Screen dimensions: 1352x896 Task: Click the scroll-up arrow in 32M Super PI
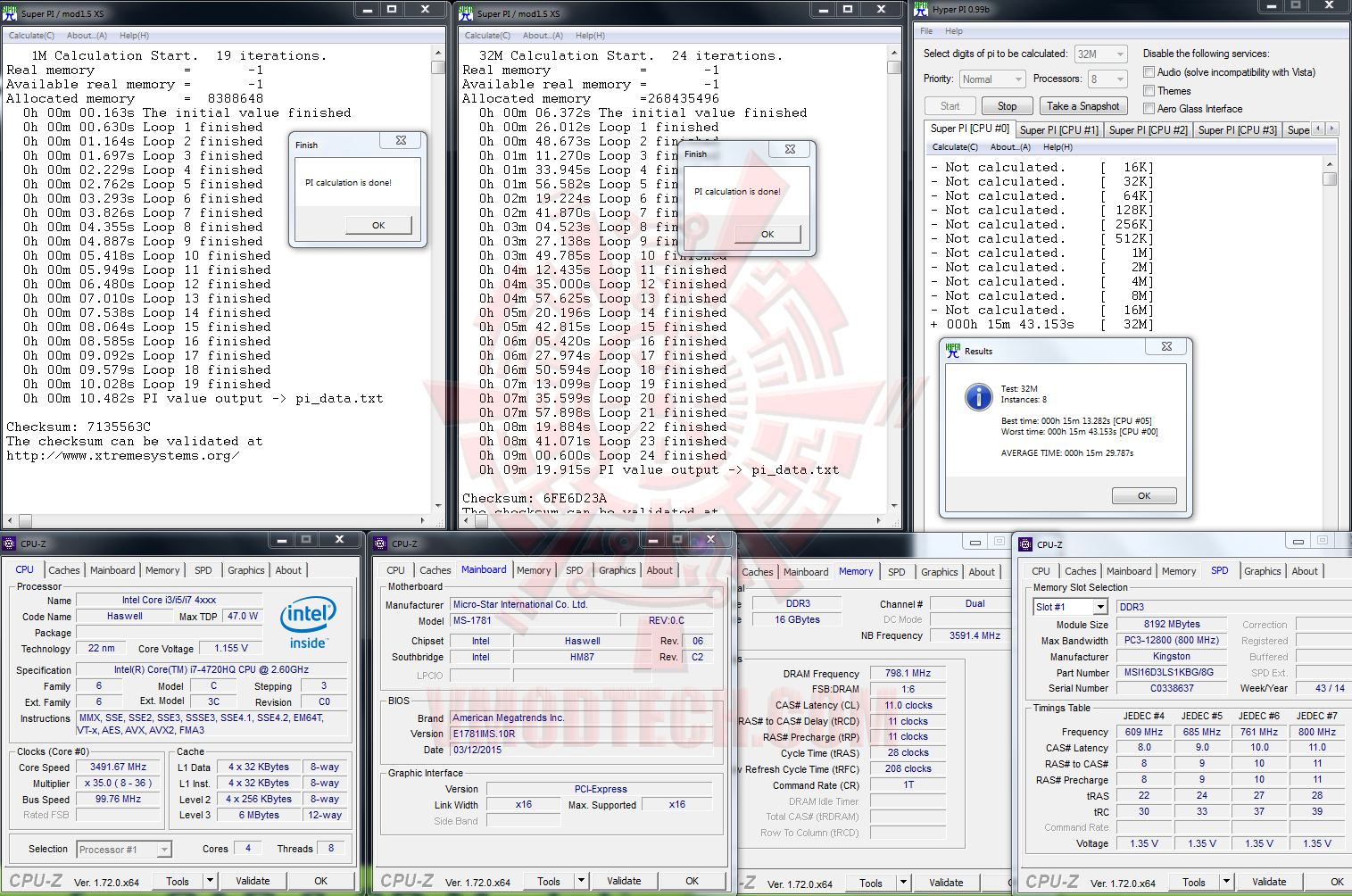893,52
